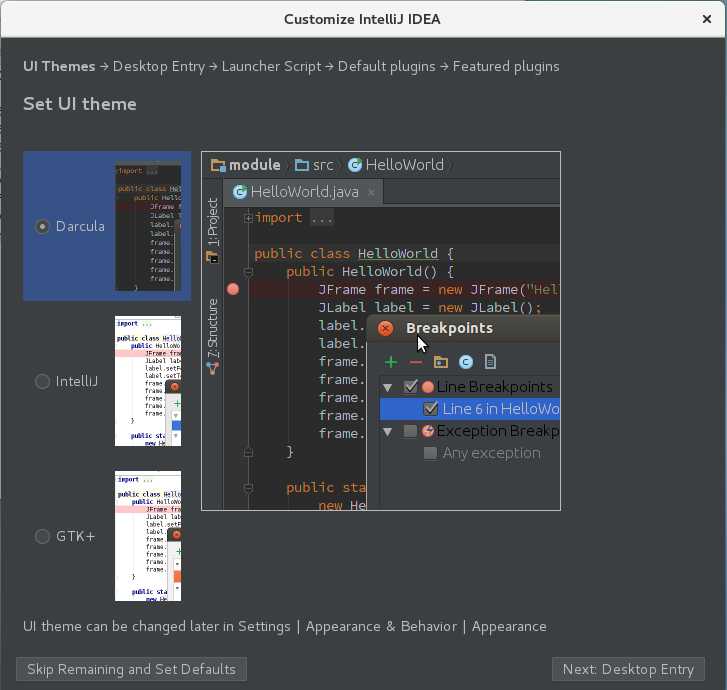
Task: Toggle the Line Breakpoints checkbox
Action: click(410, 386)
